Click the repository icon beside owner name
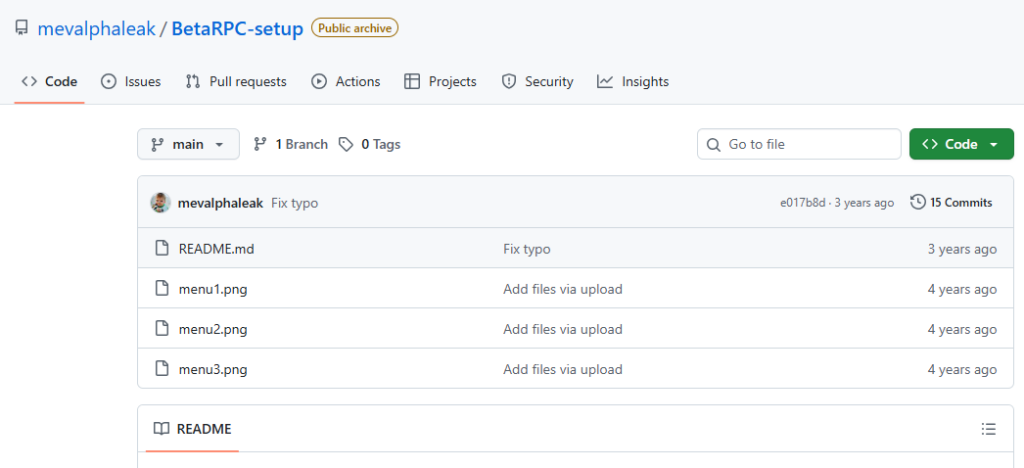The height and width of the screenshot is (468, 1024). [x=21, y=29]
